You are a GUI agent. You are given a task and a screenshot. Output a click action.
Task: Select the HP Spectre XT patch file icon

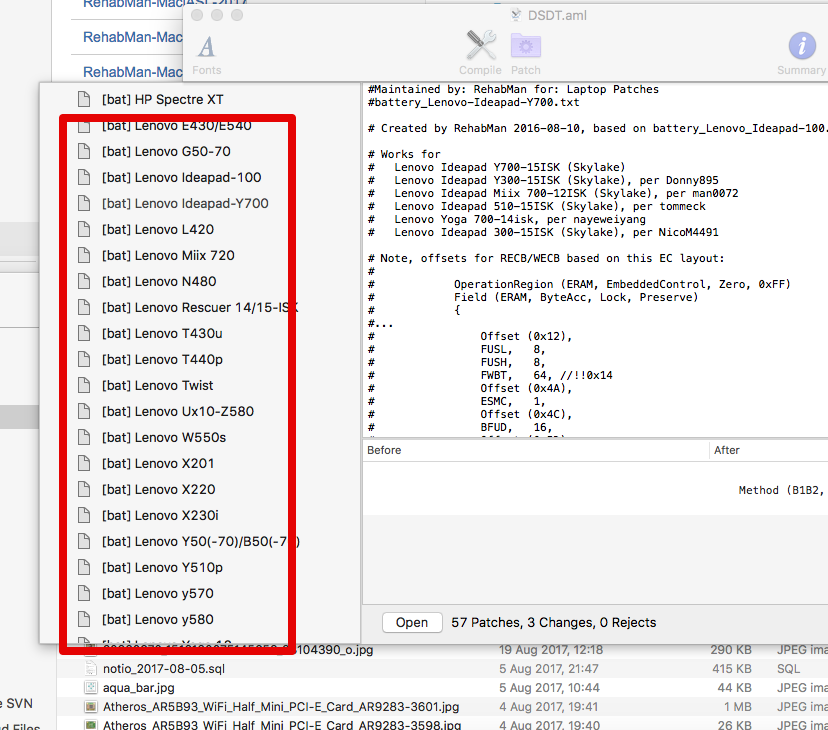[x=83, y=99]
